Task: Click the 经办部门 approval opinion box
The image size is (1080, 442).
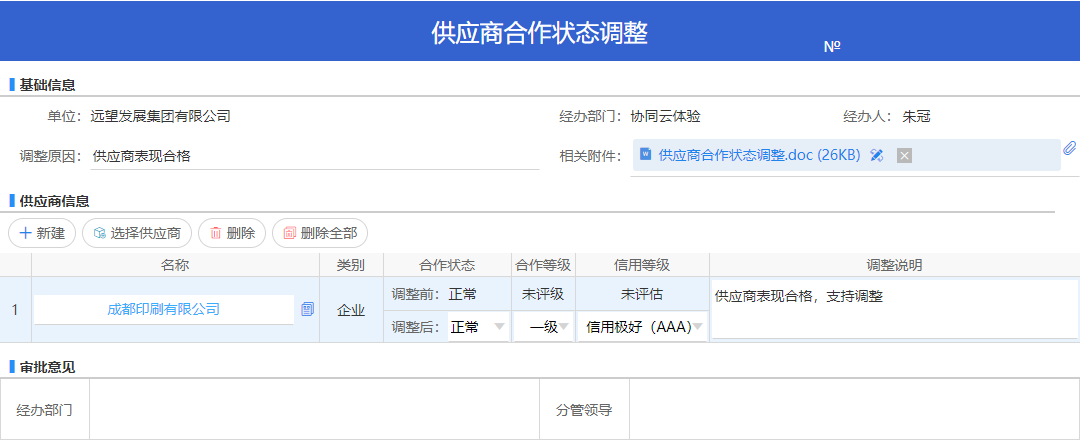Action: click(x=314, y=410)
